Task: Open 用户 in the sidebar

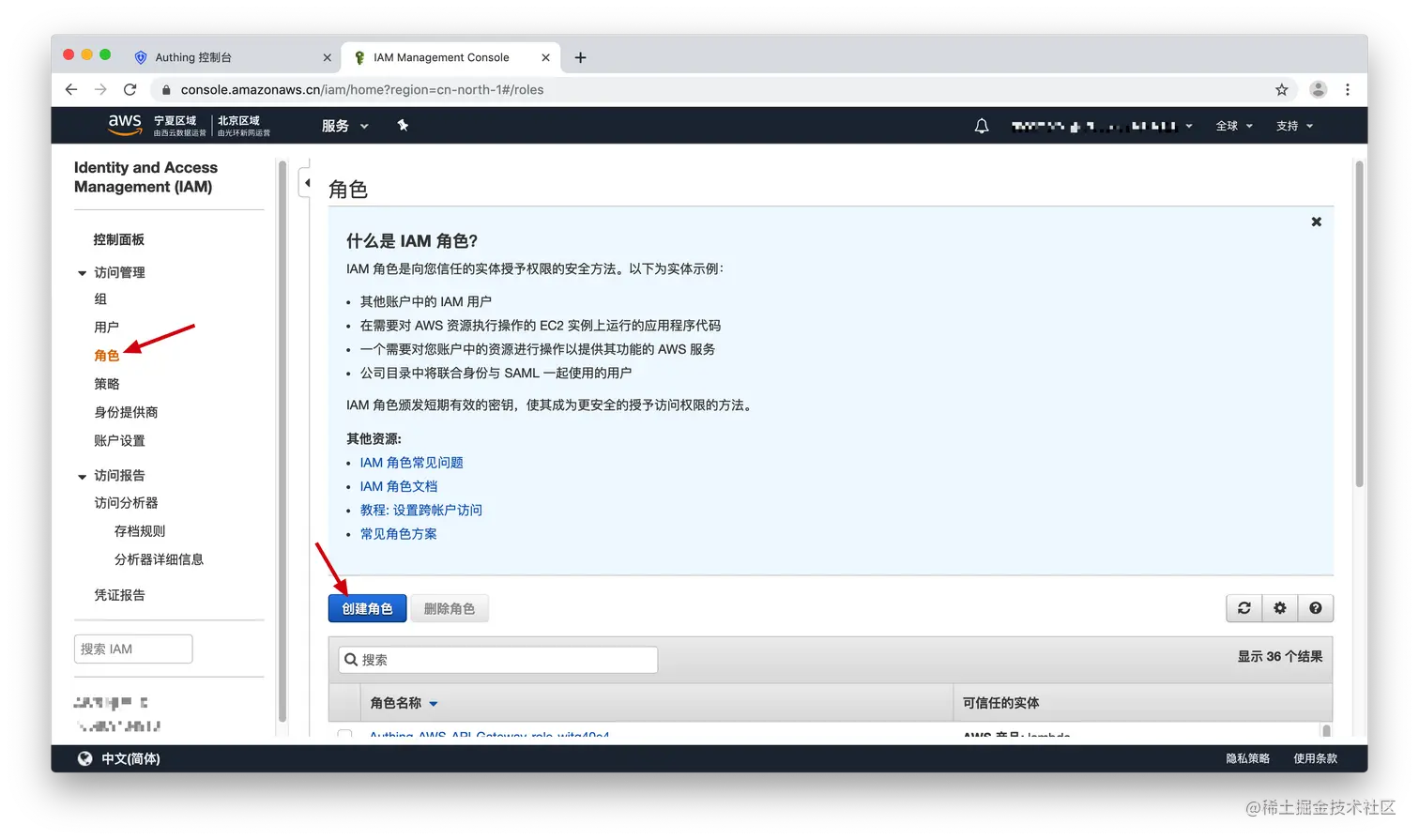Action: 106,327
